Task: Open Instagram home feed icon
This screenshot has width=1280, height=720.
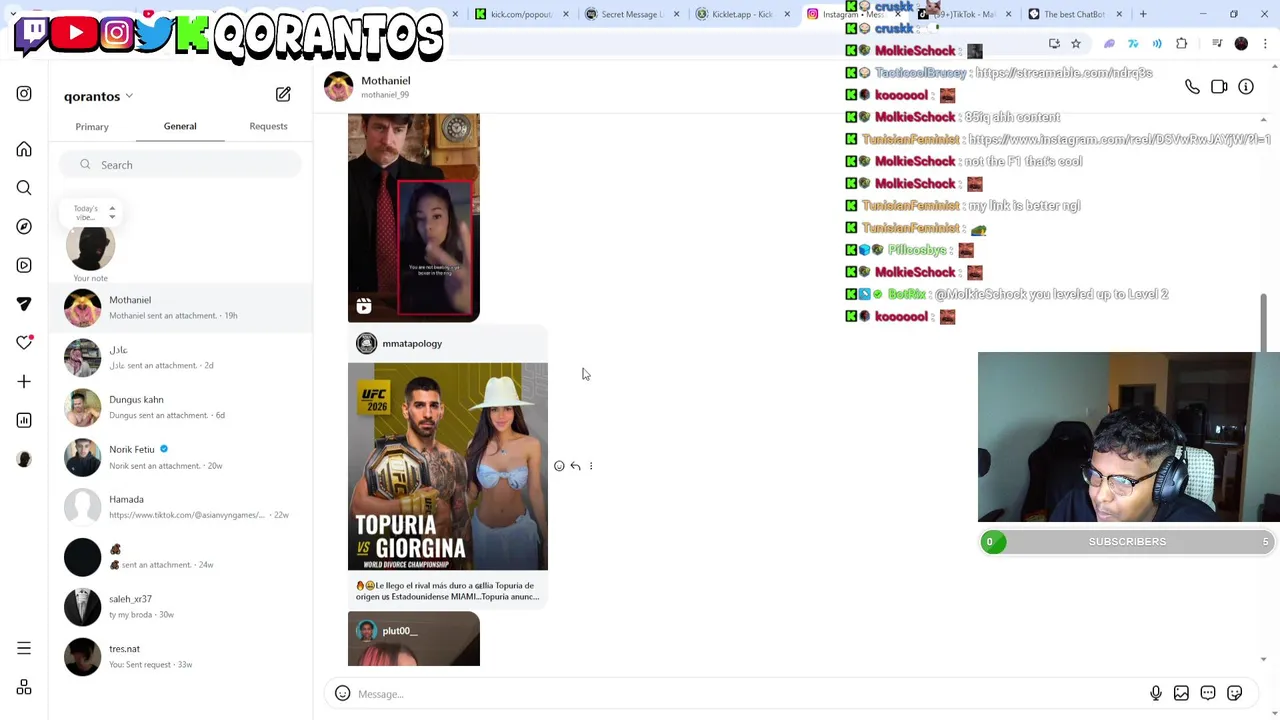Action: [24, 150]
